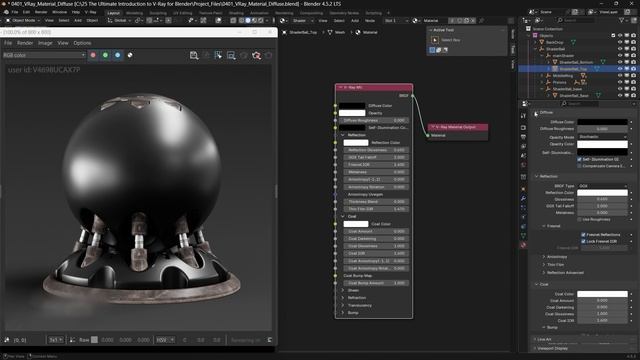Open the frame buffer Options menu
This screenshot has height=360, width=640.
point(82,43)
